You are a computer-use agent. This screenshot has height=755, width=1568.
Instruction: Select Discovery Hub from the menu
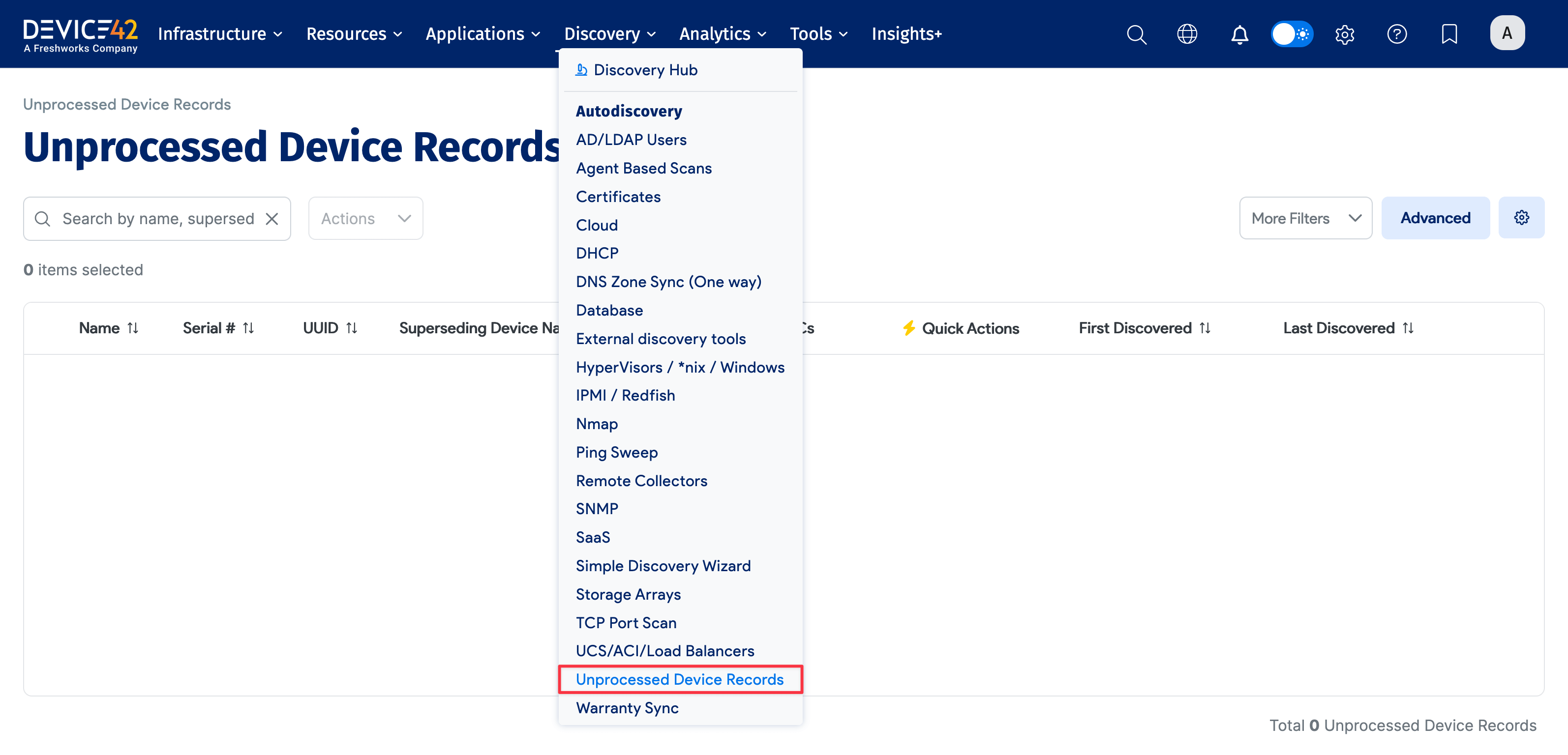tap(645, 69)
